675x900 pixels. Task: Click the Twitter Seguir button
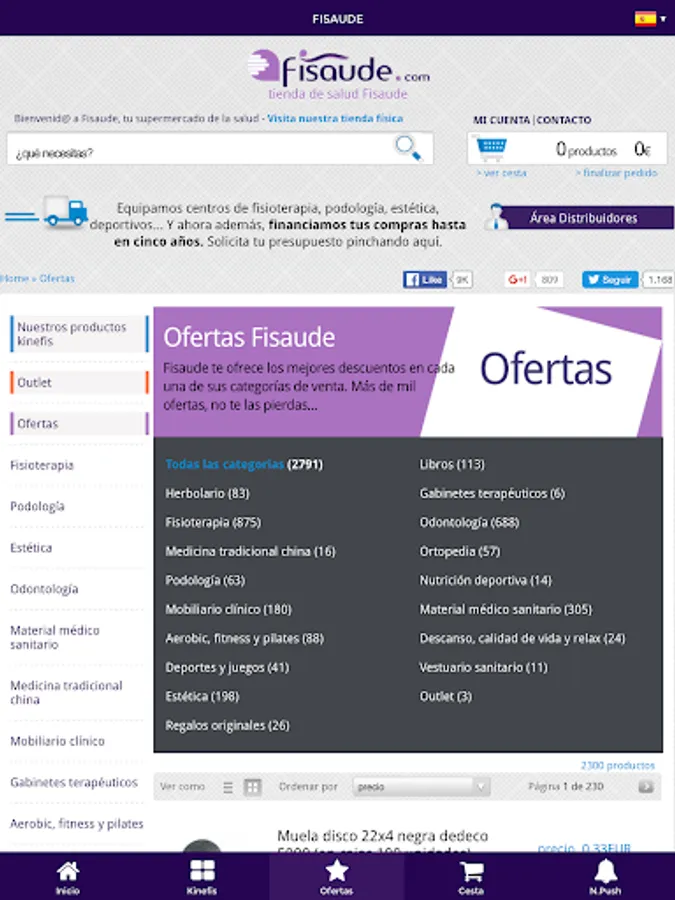point(610,280)
